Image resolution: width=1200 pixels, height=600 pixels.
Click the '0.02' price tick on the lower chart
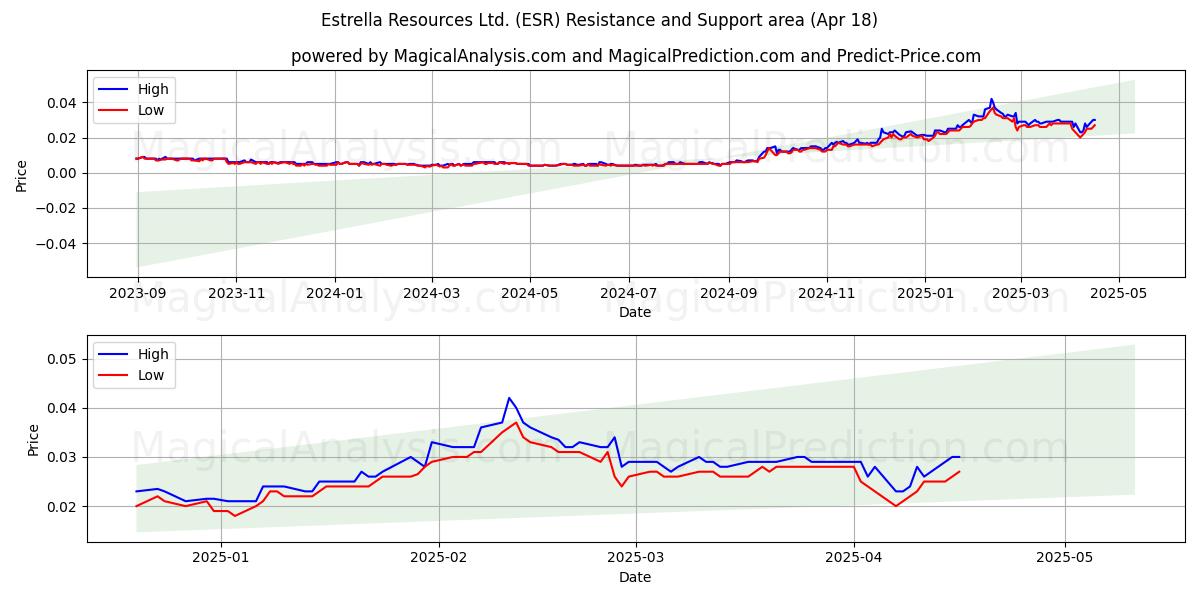point(64,507)
